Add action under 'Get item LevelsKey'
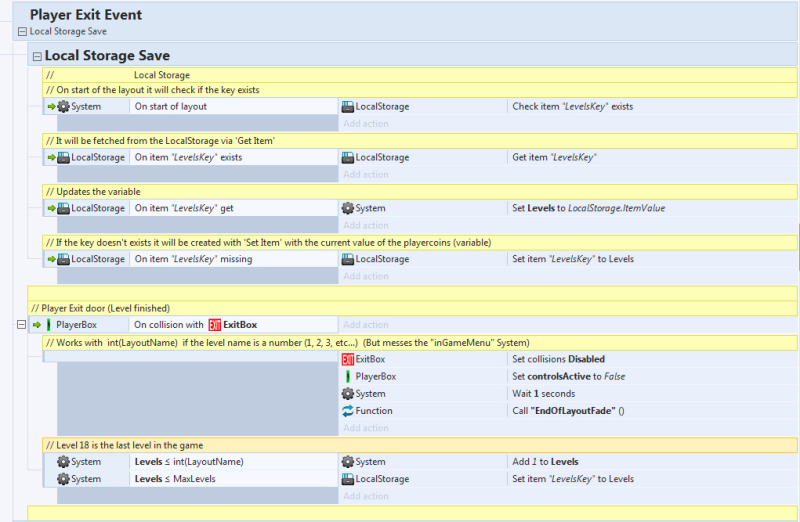Screen dimensions: 800x522 point(366,175)
